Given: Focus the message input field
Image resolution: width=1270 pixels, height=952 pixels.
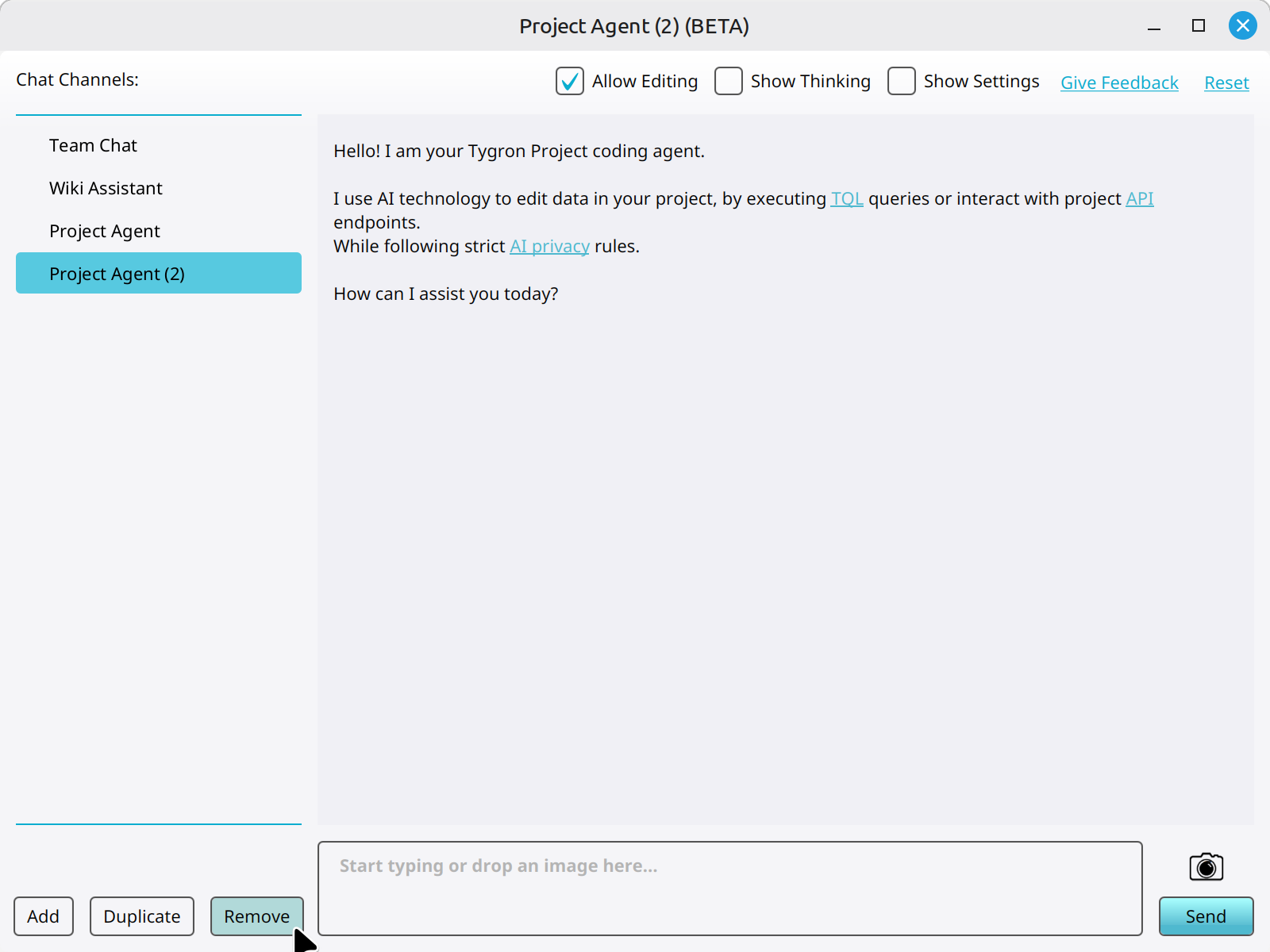Looking at the screenshot, I should pos(730,889).
